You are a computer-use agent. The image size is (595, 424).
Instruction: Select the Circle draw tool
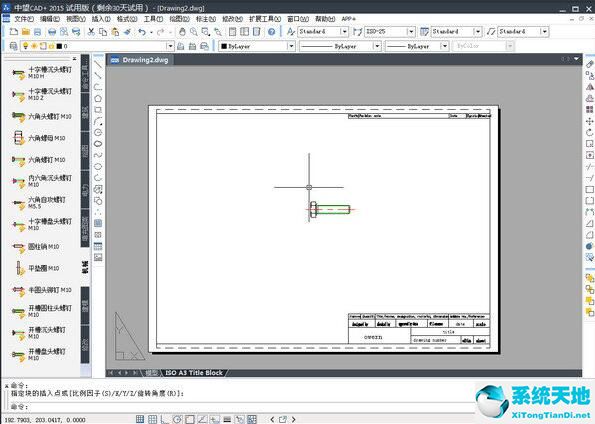[x=98, y=132]
